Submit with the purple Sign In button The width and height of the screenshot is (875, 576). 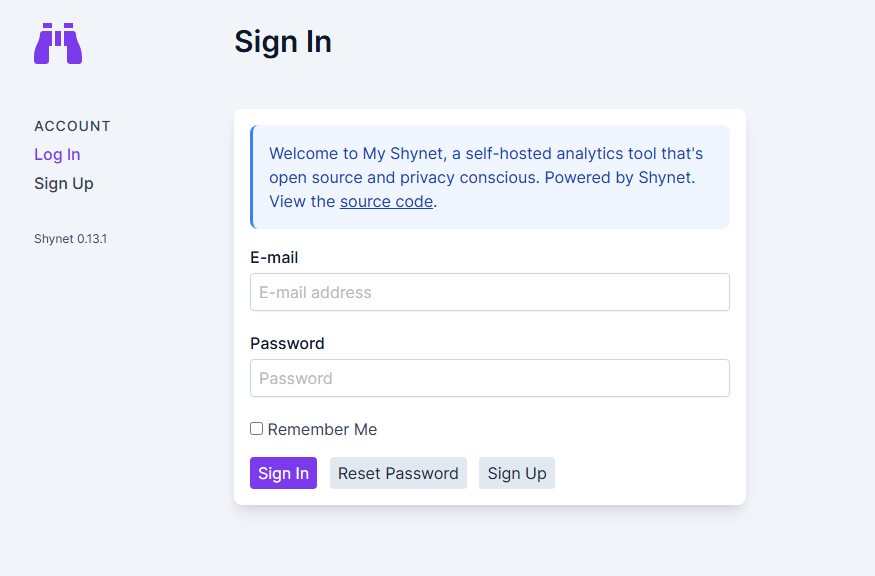click(283, 473)
